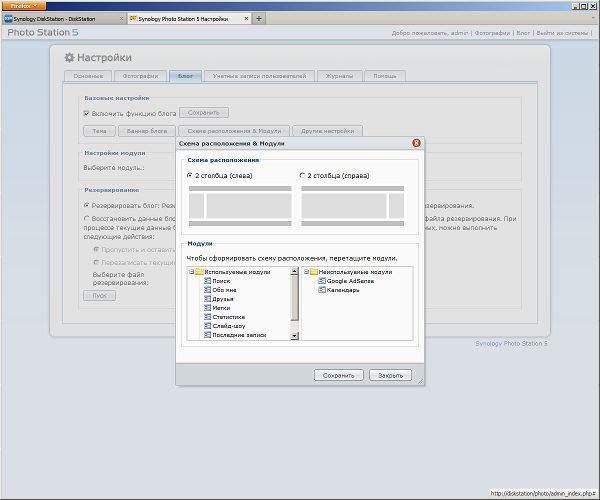Click the Календарь module icon
The image size is (600, 500).
(322, 290)
